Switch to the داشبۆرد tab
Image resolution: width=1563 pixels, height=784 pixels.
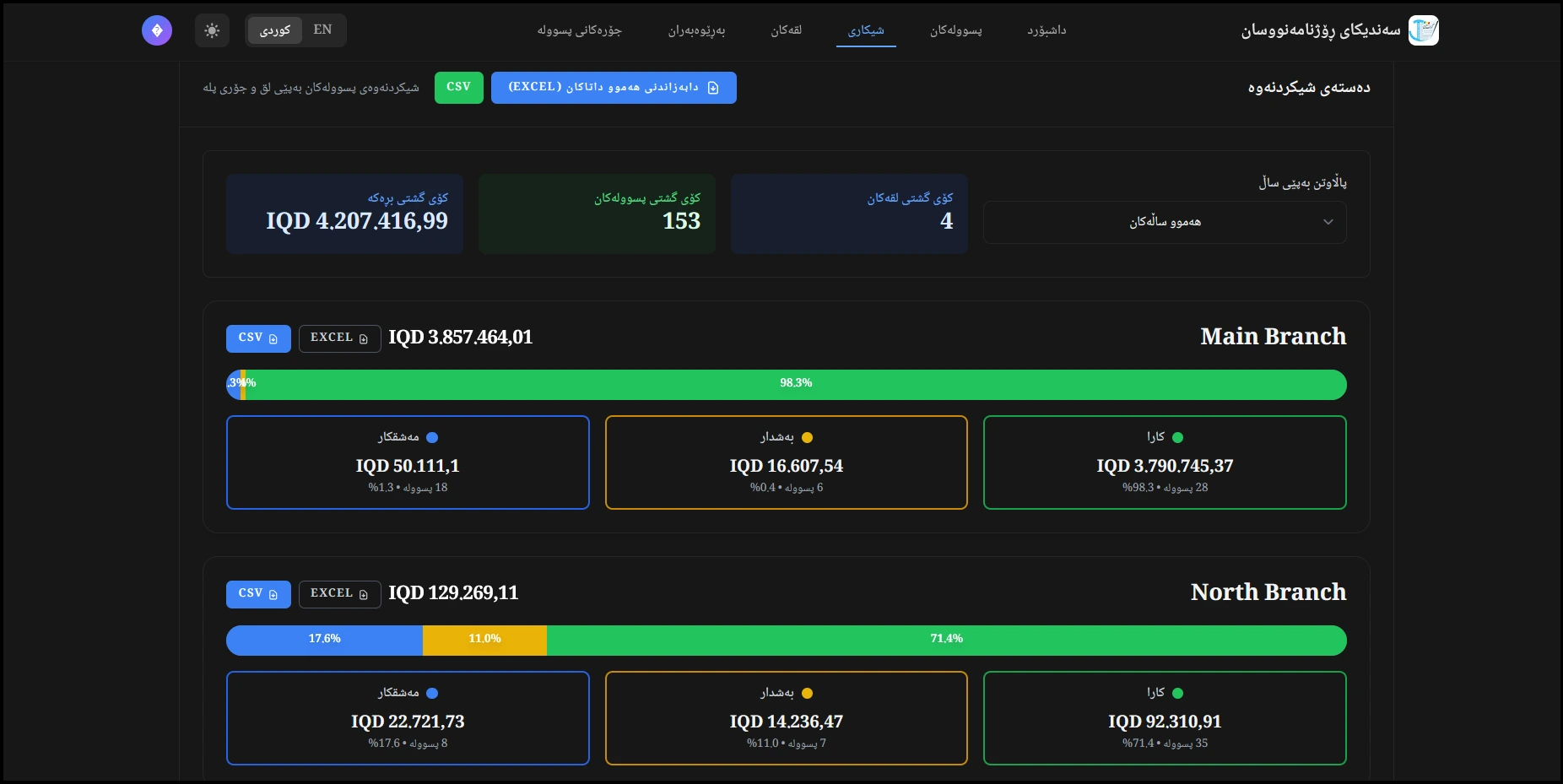pyautogui.click(x=1047, y=30)
